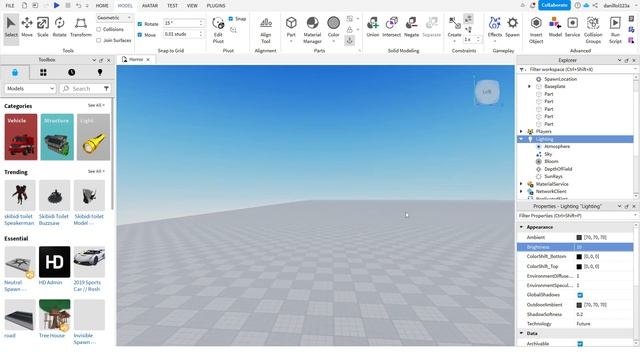Launch the Align Tool
The image size is (640, 360).
(x=266, y=29)
